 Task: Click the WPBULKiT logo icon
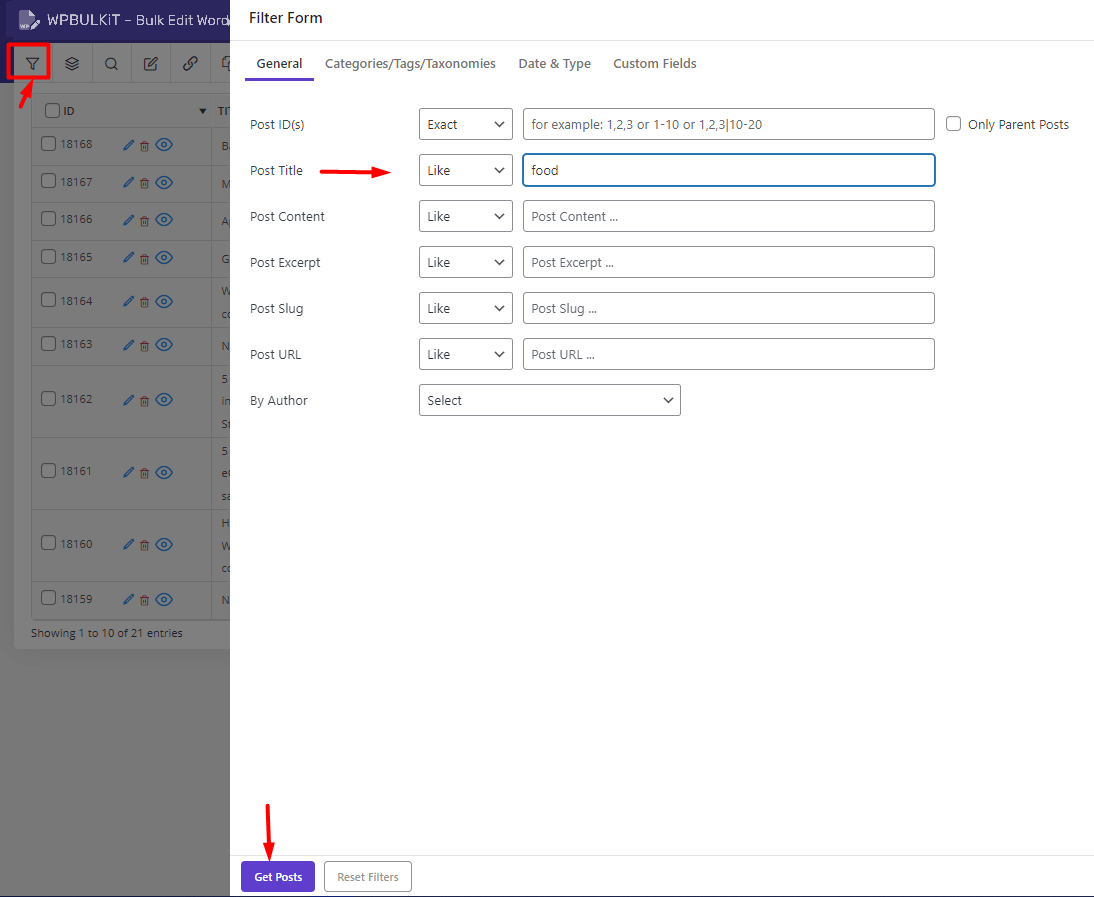28,18
